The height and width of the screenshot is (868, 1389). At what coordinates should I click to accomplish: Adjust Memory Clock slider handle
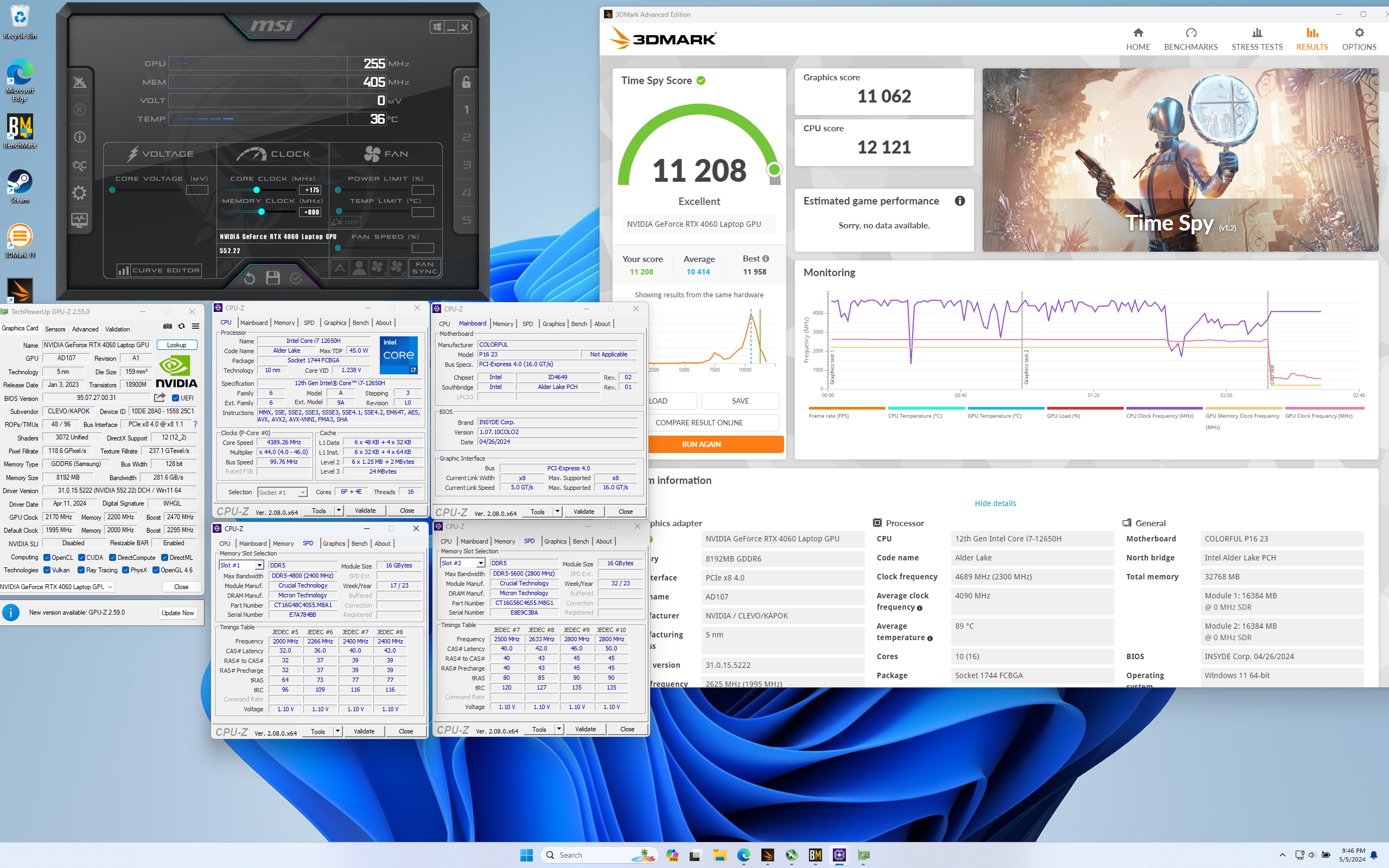(x=262, y=212)
